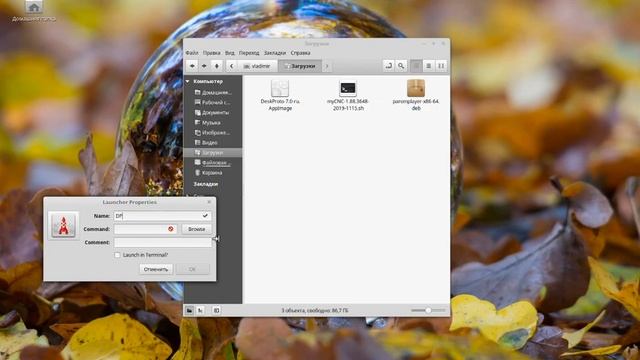Show places in sidebar via status bar
This screenshot has width=640, height=360.
point(189,311)
